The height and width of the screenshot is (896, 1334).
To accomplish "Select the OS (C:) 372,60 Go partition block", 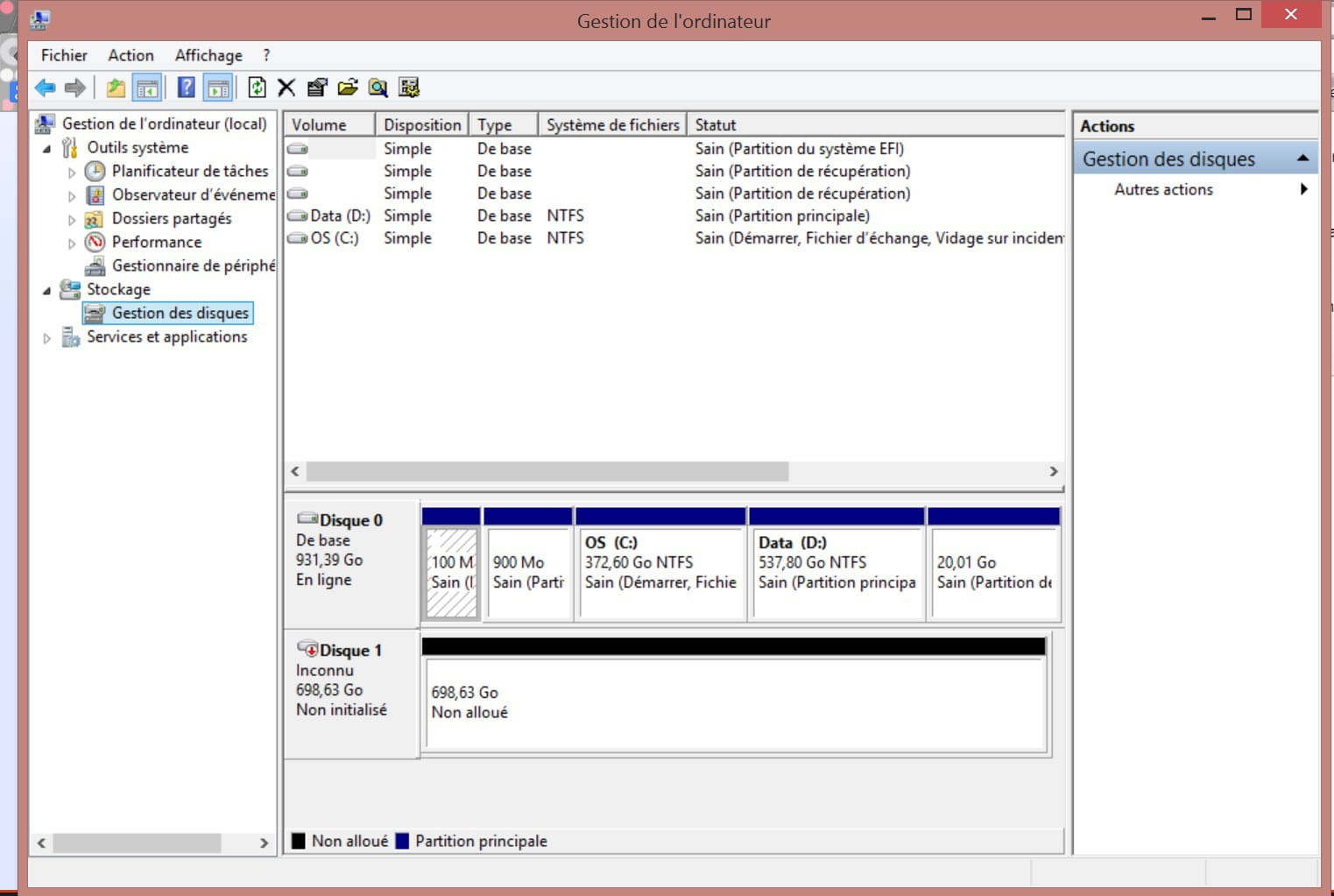I will click(x=661, y=565).
